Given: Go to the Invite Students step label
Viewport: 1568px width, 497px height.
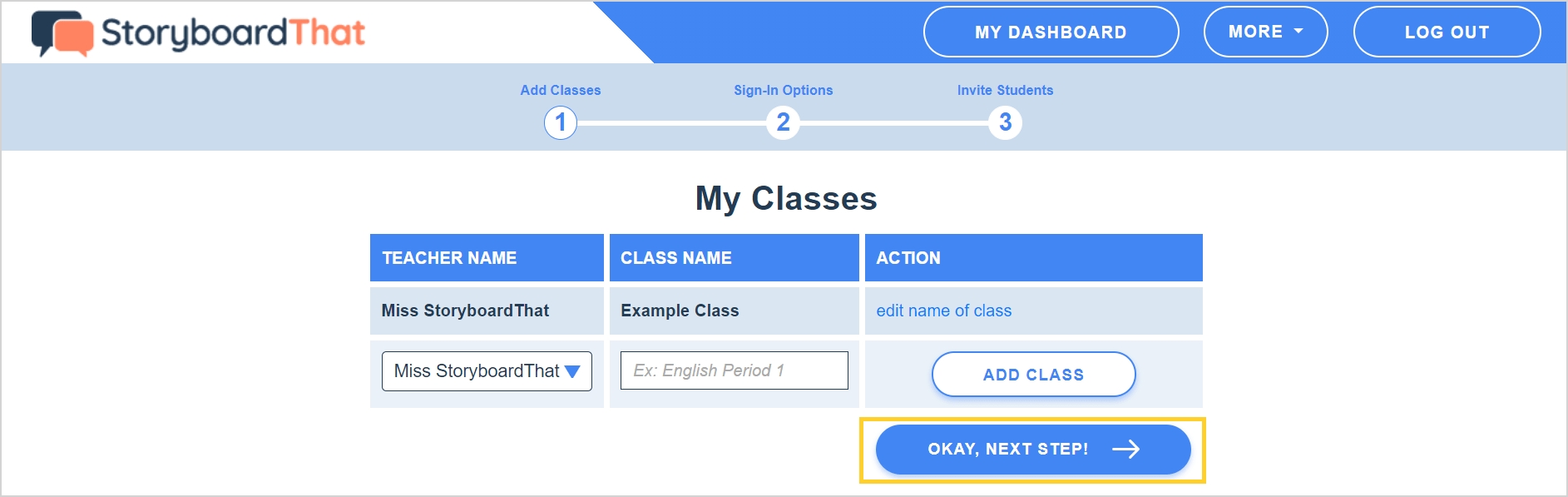Looking at the screenshot, I should (1005, 90).
